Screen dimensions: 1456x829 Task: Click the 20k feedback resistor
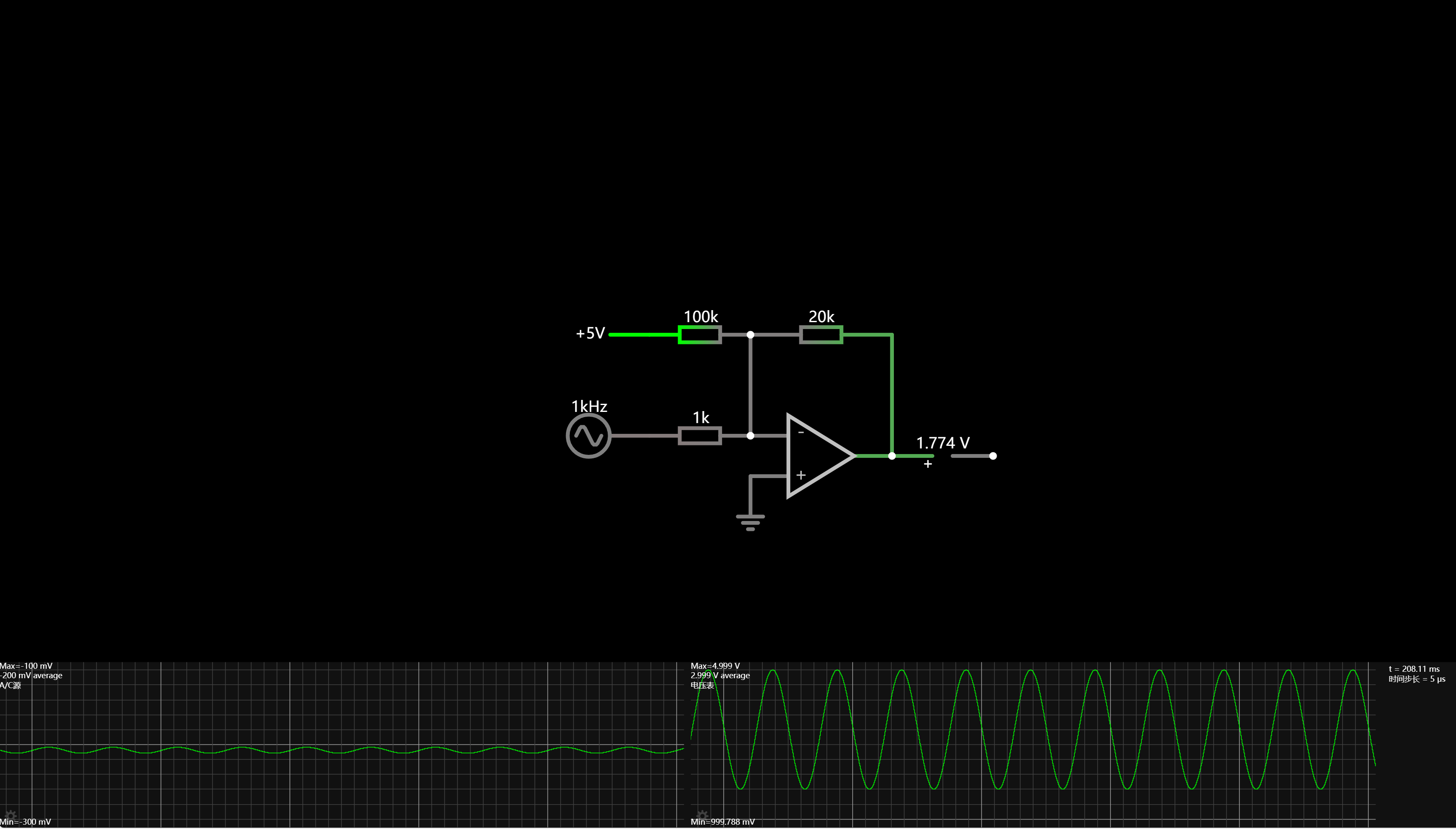tap(821, 335)
